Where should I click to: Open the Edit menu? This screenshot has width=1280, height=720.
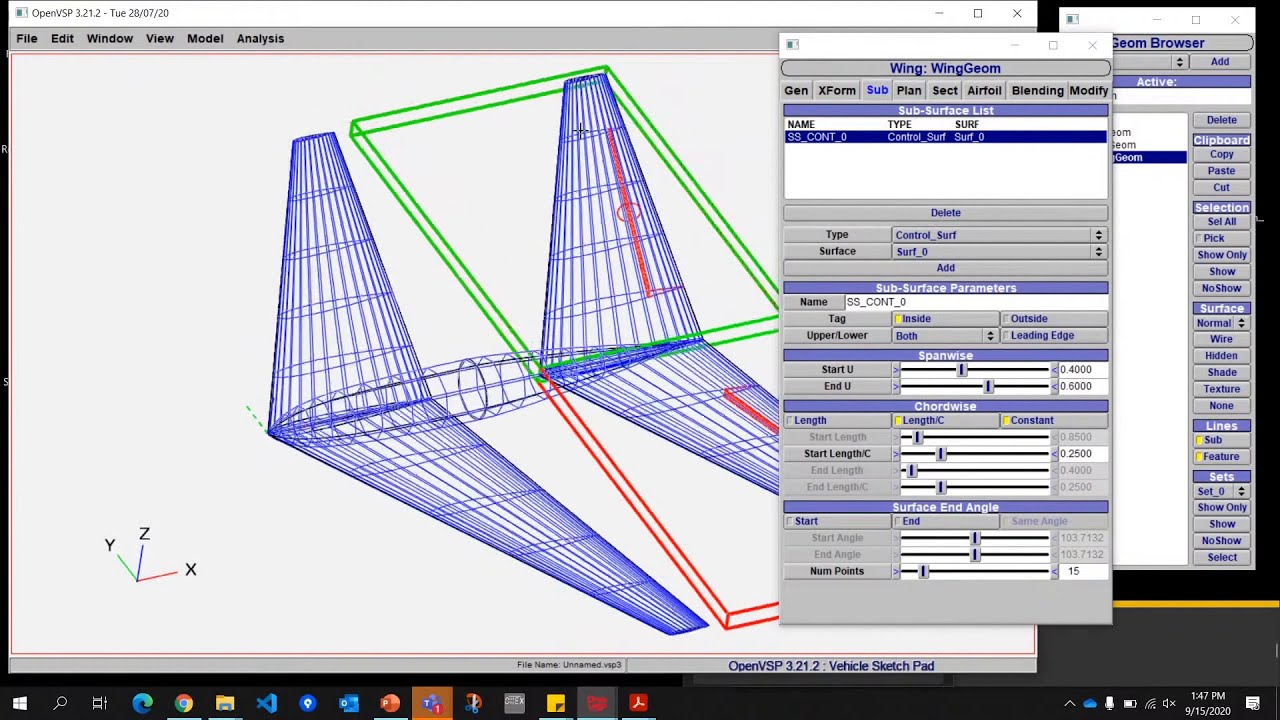click(x=62, y=38)
